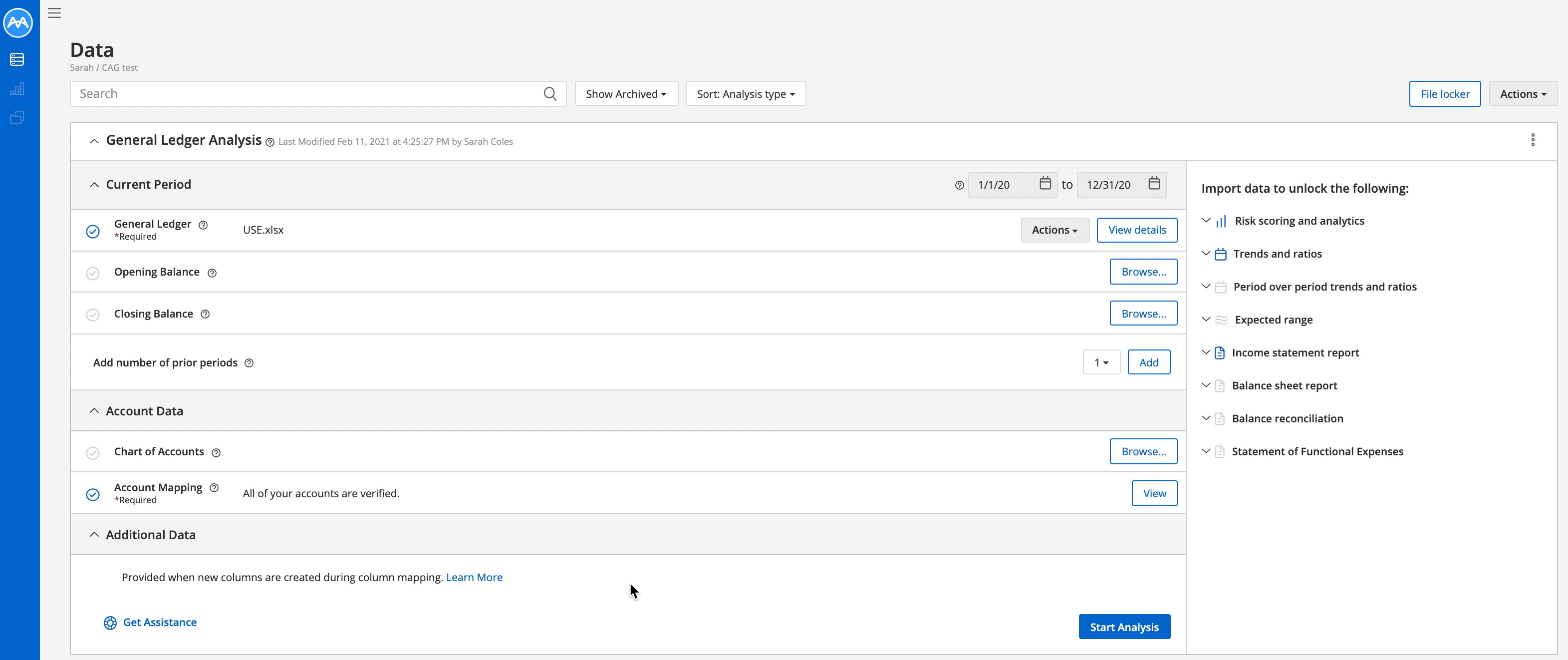Image resolution: width=1568 pixels, height=660 pixels.
Task: Click the Closing Balance help icon
Action: 205,314
